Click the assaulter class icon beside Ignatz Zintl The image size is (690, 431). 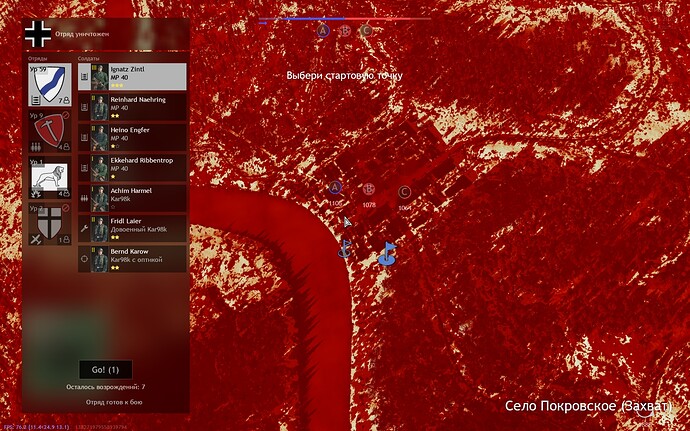point(84,77)
